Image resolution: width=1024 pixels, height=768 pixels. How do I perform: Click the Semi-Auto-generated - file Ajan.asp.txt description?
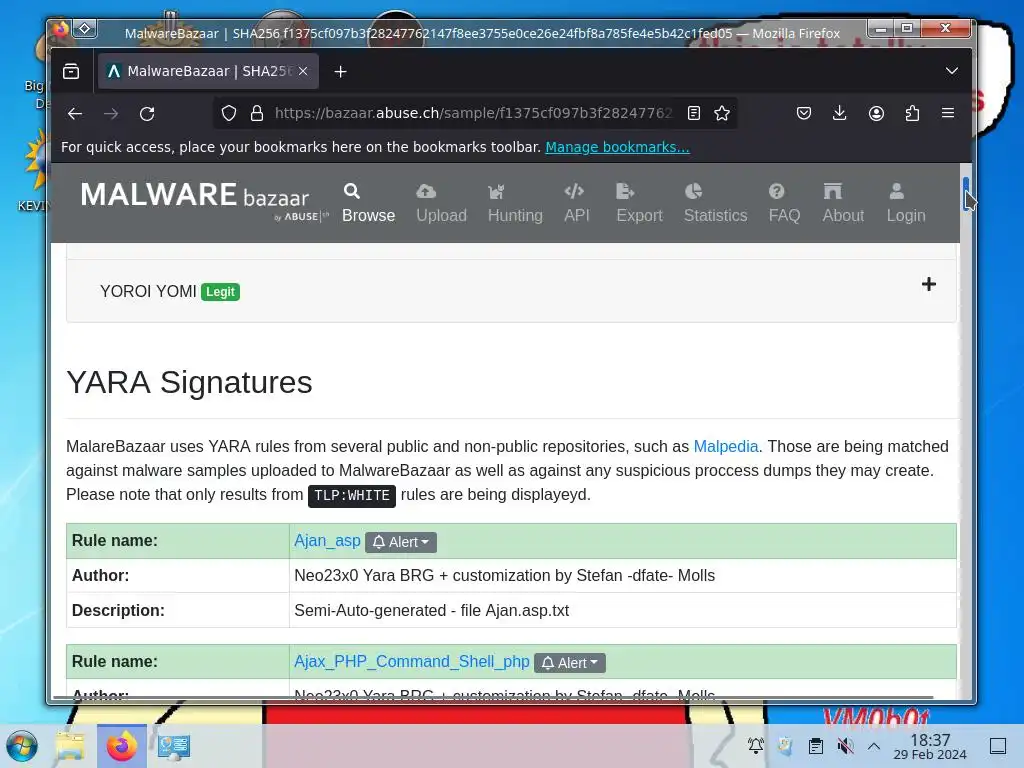tap(432, 611)
